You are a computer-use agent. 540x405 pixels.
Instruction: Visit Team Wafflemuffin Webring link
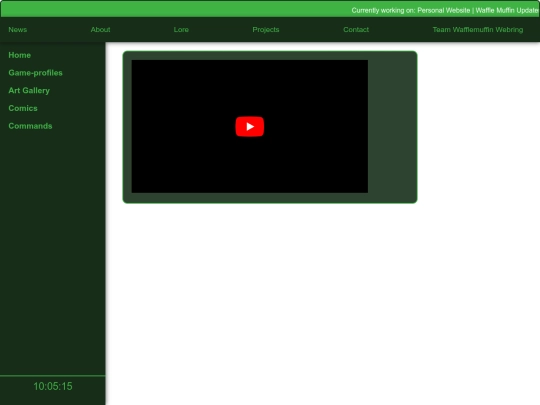coord(478,30)
